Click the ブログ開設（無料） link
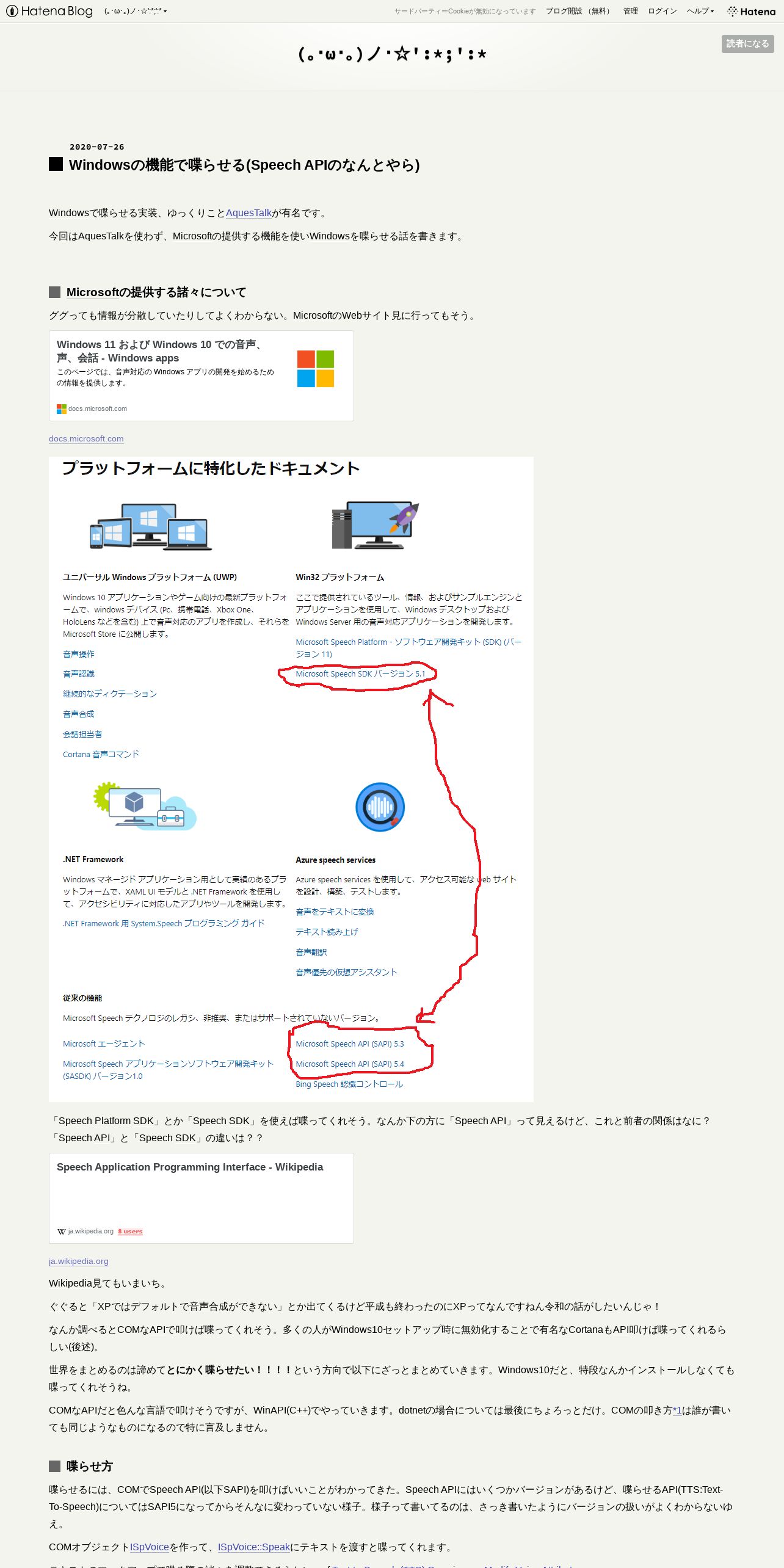The width and height of the screenshot is (784, 1568). [579, 11]
